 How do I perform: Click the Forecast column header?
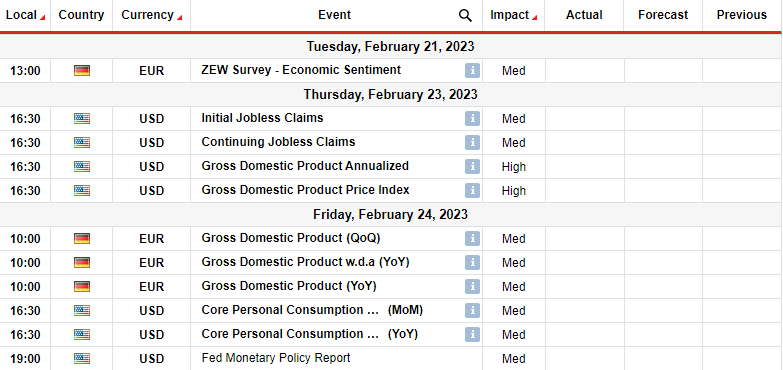tap(663, 15)
